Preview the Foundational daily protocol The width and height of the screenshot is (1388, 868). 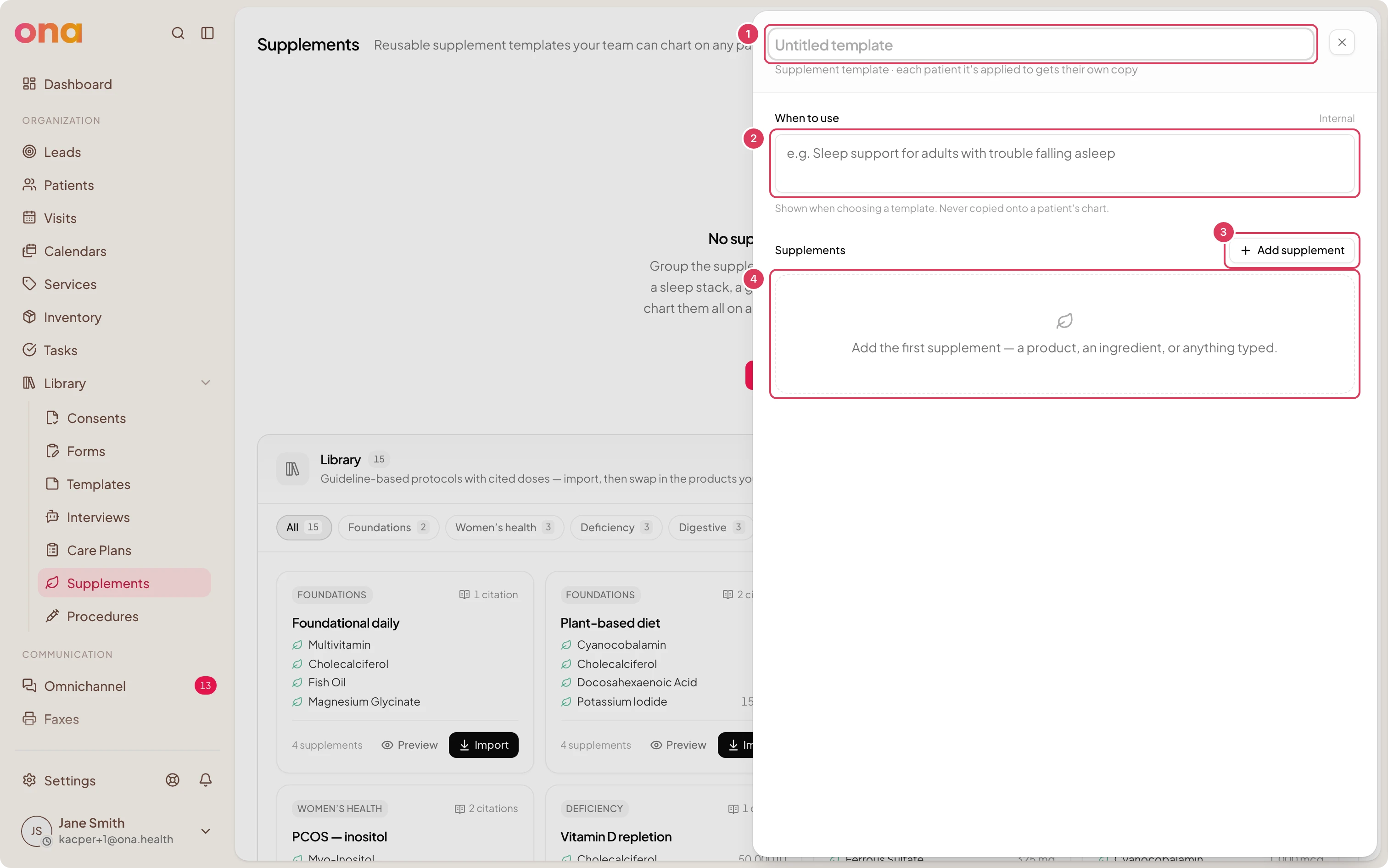pyautogui.click(x=409, y=745)
